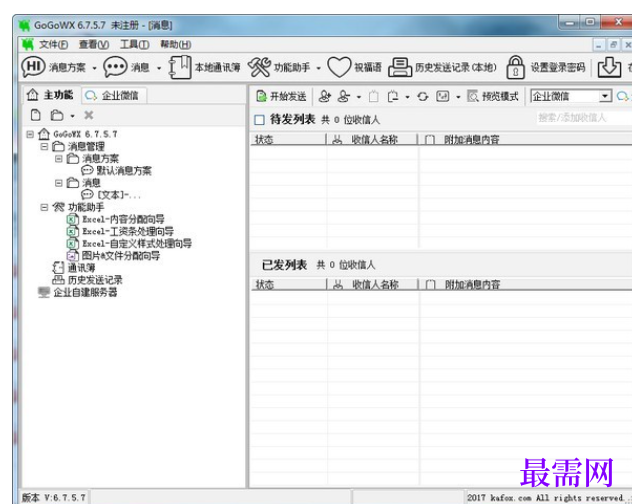Open dropdown arrow beside image attachment icon
The image size is (632, 504).
(458, 97)
